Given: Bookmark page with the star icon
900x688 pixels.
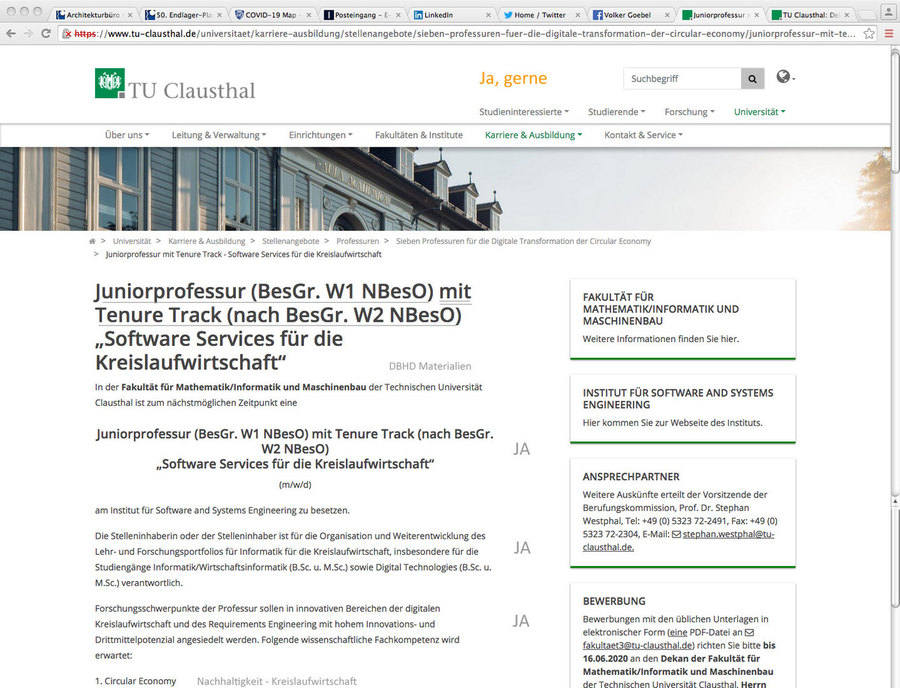Looking at the screenshot, I should (869, 33).
